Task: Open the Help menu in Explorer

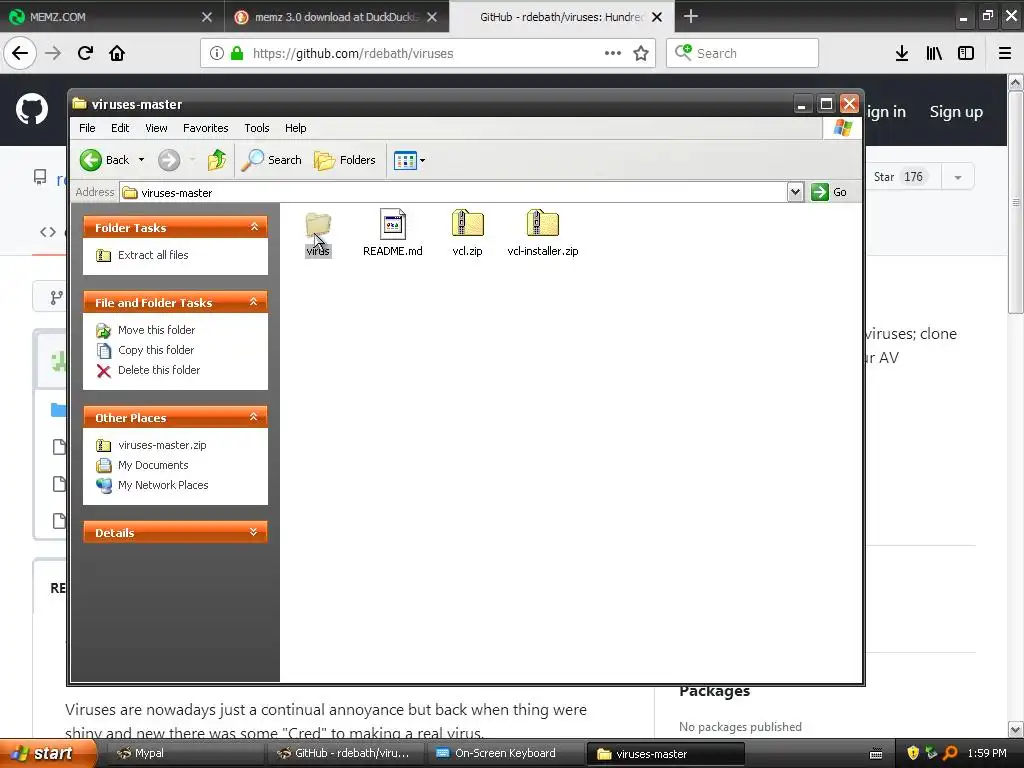Action: pos(295,128)
